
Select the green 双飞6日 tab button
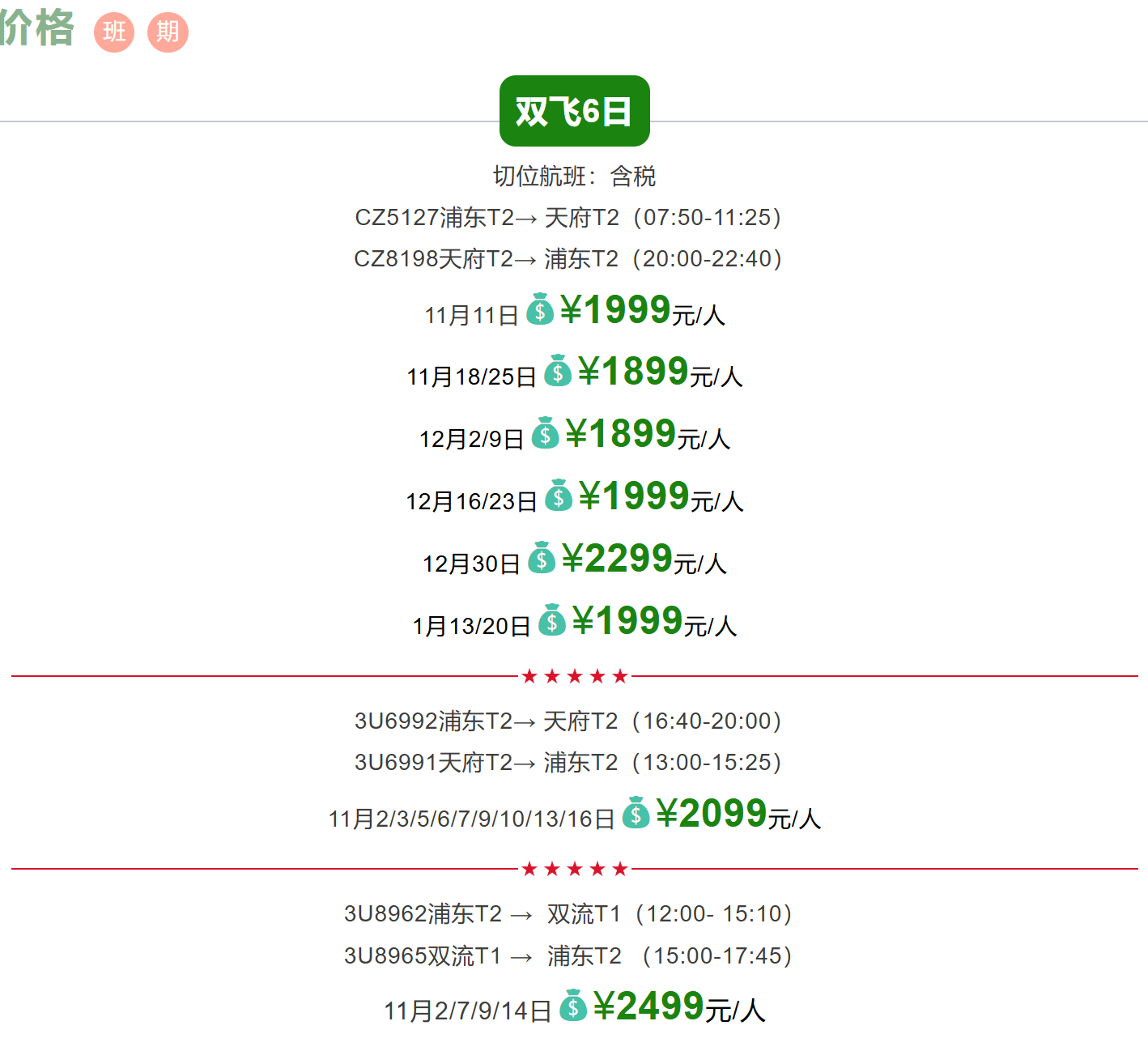coord(574,111)
